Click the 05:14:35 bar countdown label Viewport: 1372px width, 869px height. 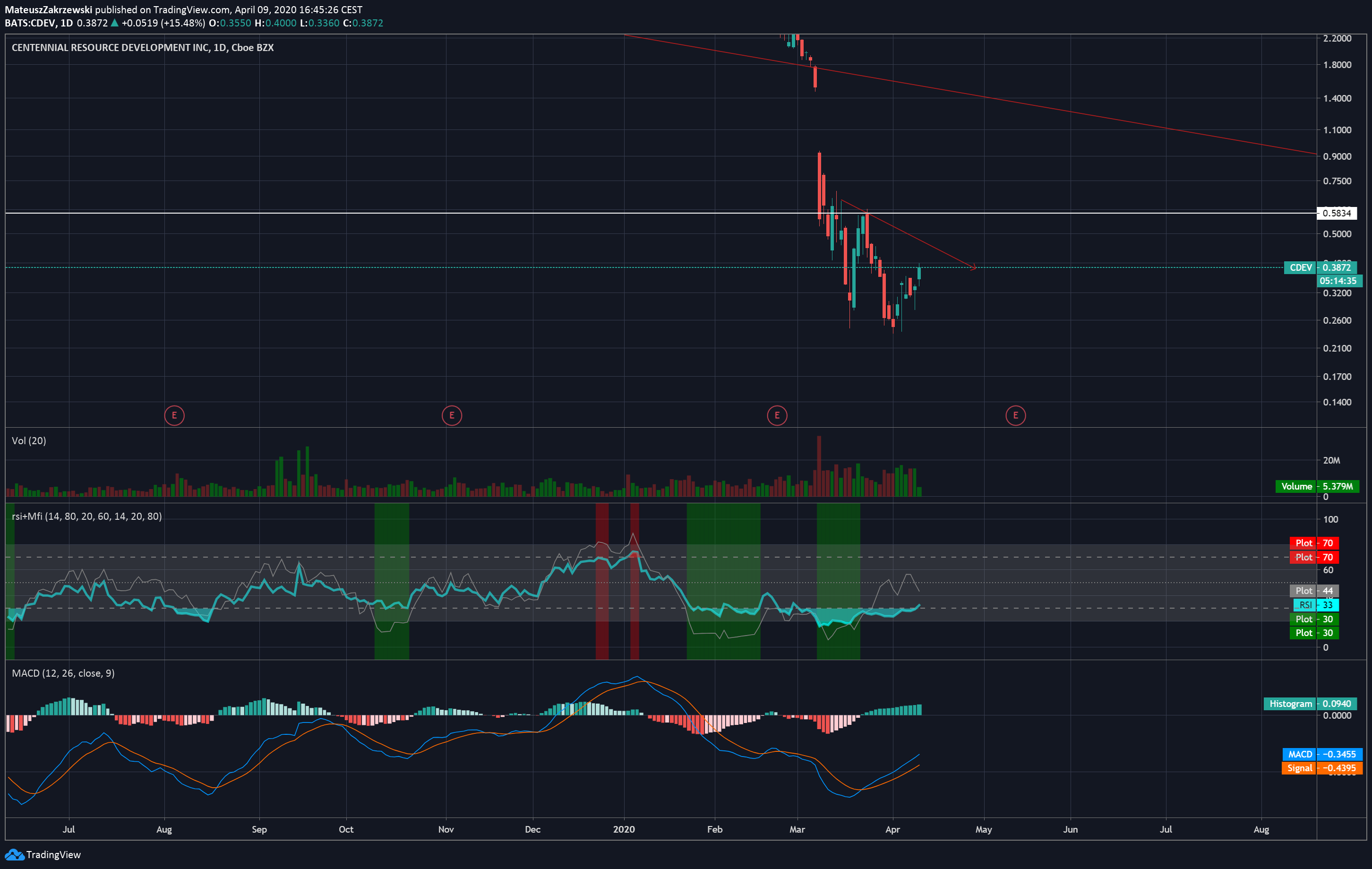(x=1338, y=281)
